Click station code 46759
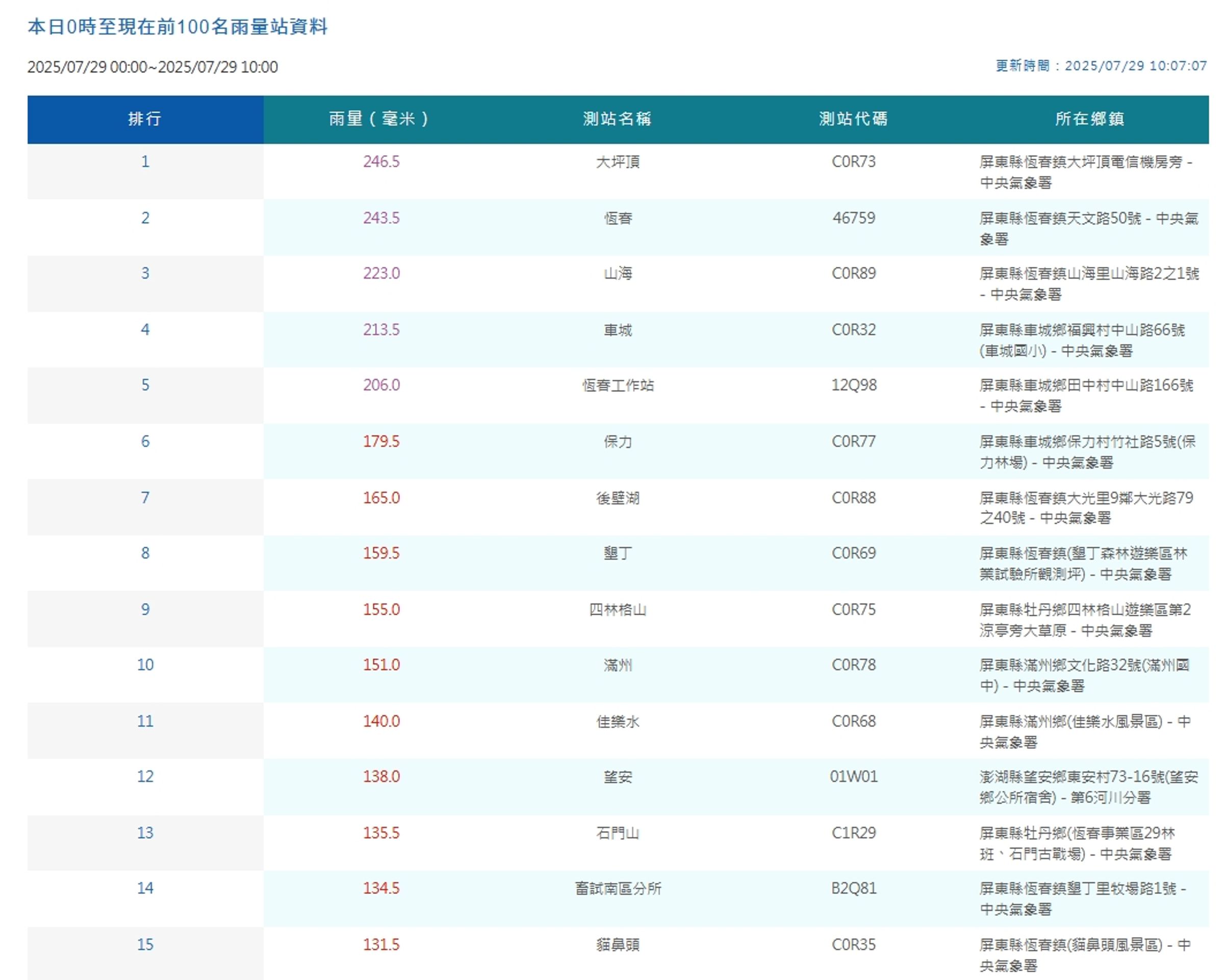The width and height of the screenshot is (1224, 980). point(854,217)
